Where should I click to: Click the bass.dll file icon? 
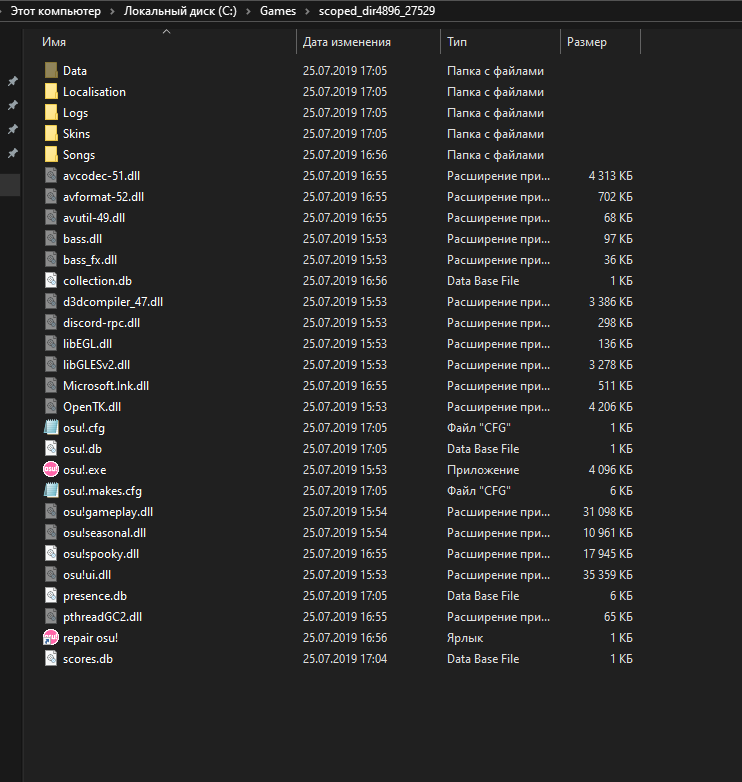coord(51,238)
